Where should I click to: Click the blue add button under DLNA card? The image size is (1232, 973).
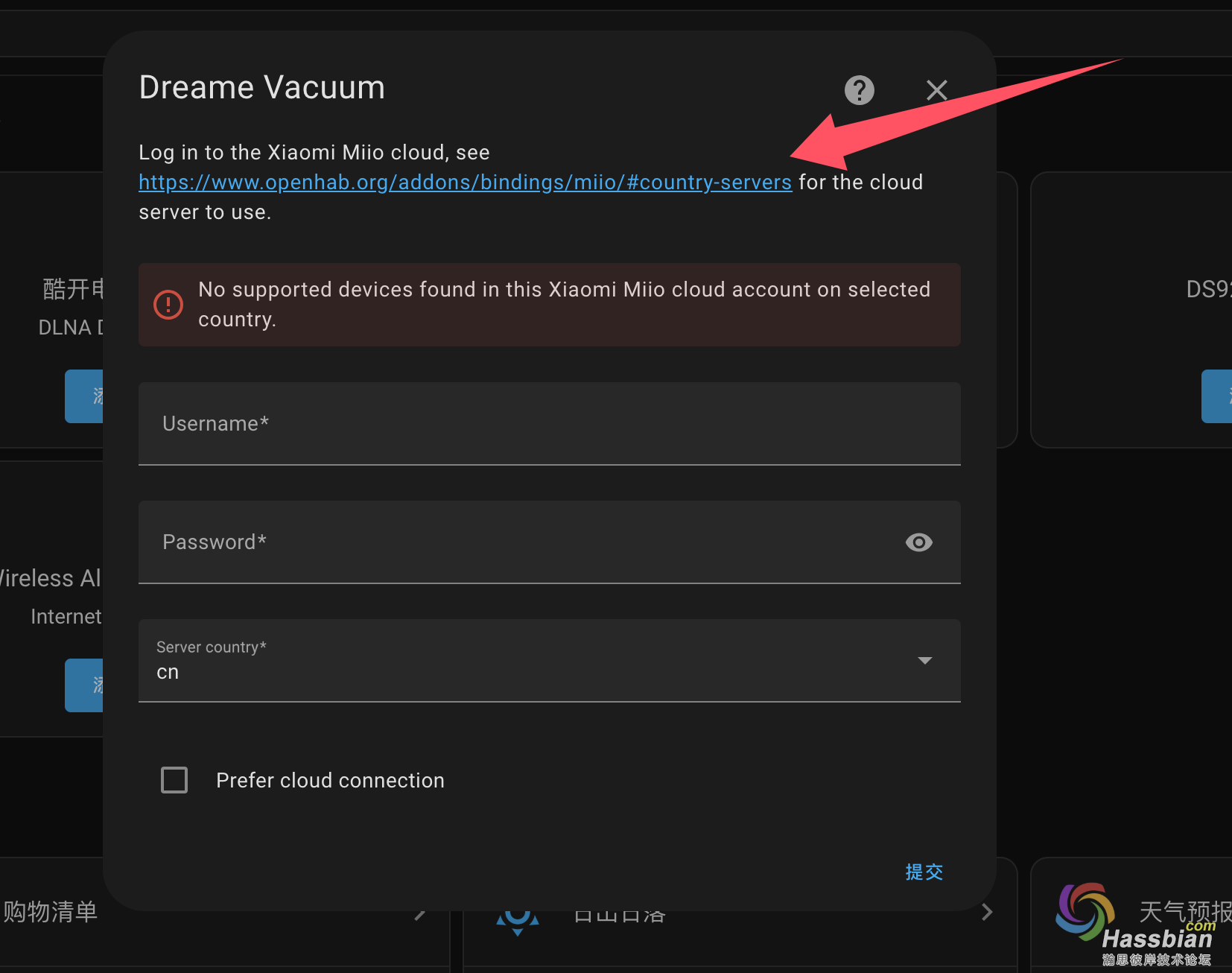click(x=83, y=396)
